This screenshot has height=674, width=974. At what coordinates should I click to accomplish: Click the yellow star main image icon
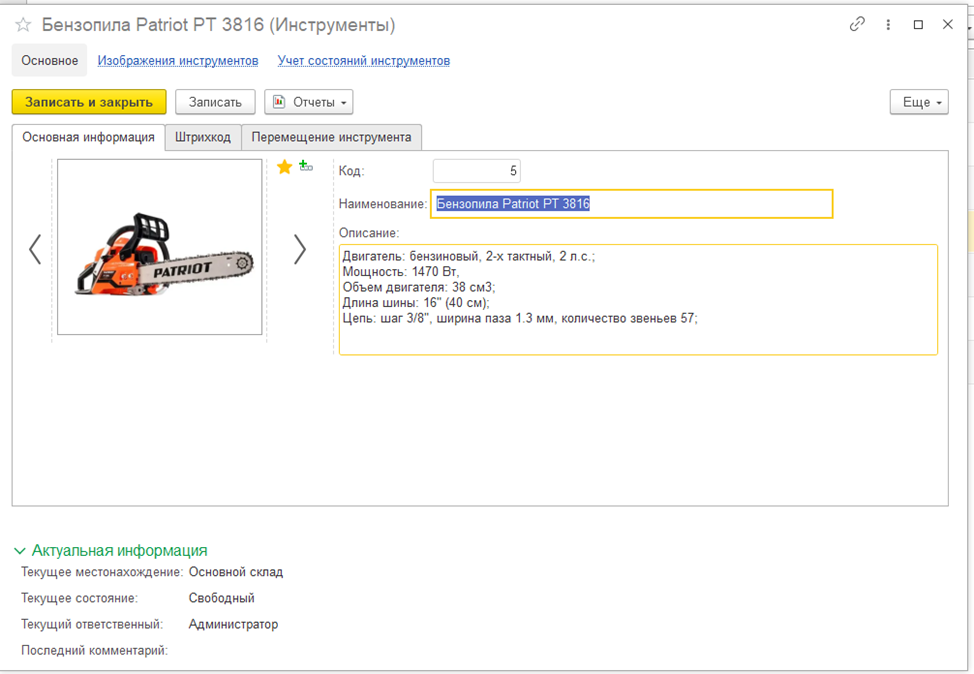coord(284,167)
